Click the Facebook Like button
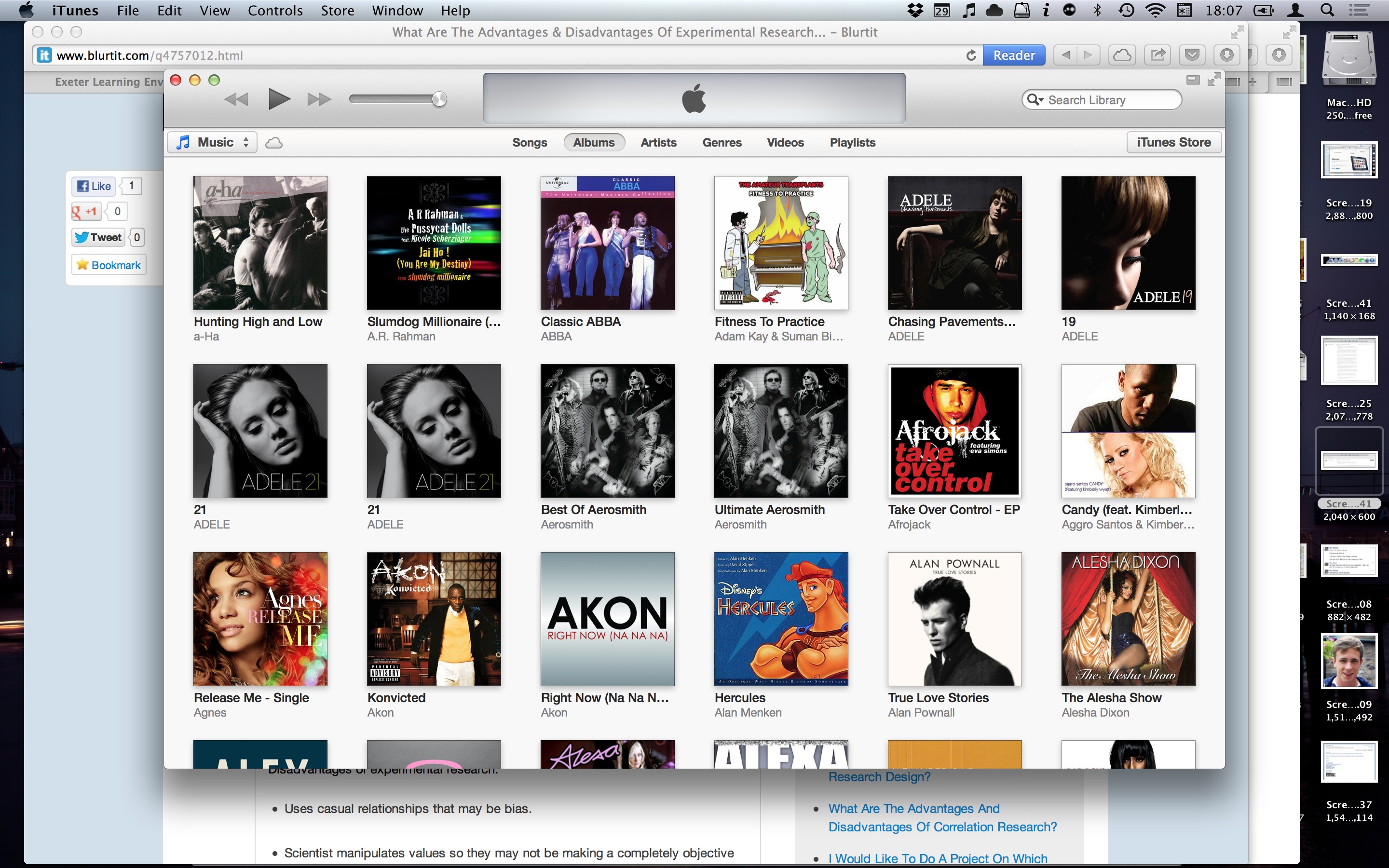 coord(94,186)
